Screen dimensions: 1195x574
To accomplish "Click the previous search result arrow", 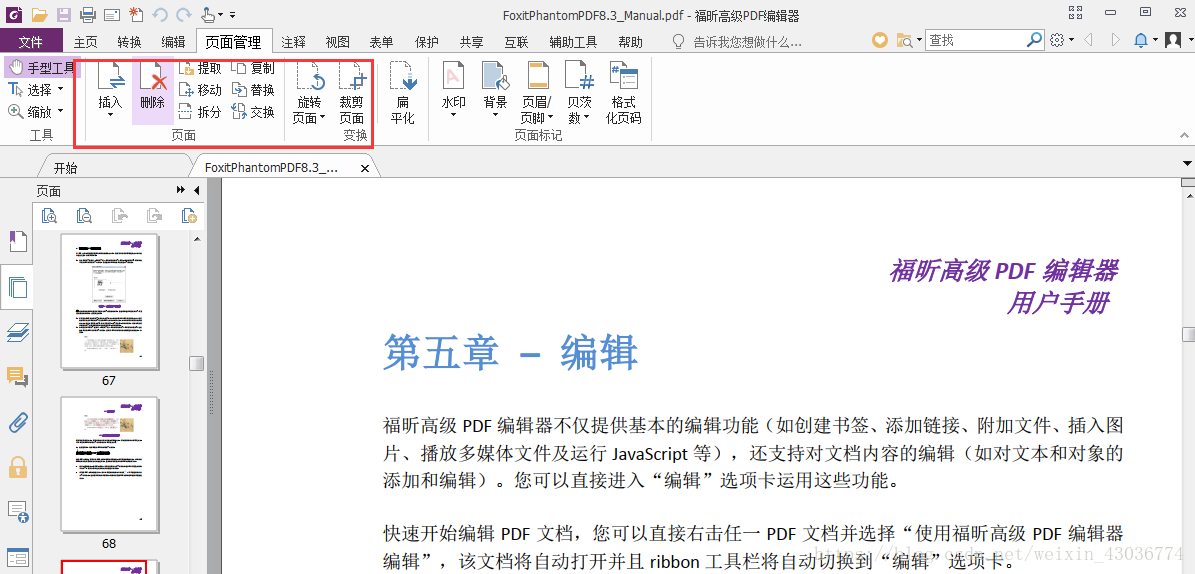I will [1088, 40].
